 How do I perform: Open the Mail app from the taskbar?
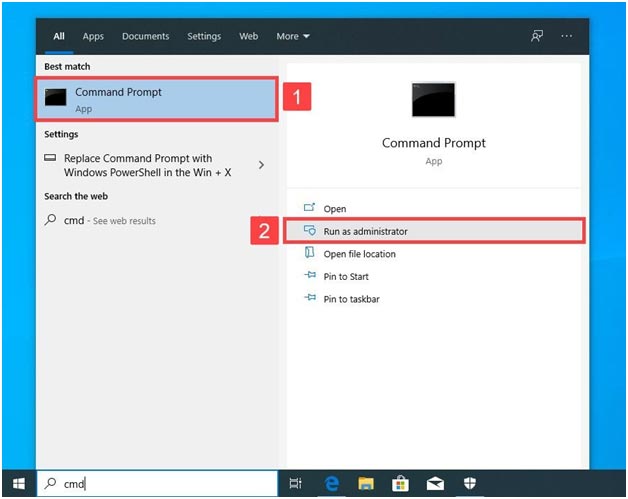click(436, 484)
